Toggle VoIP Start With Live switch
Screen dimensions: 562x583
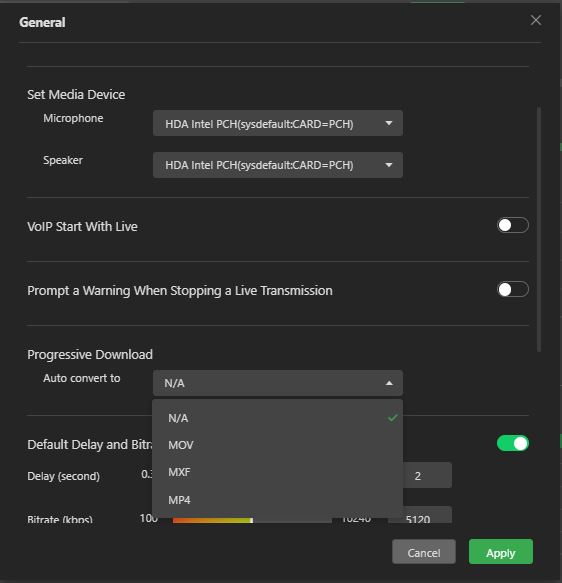(x=513, y=225)
